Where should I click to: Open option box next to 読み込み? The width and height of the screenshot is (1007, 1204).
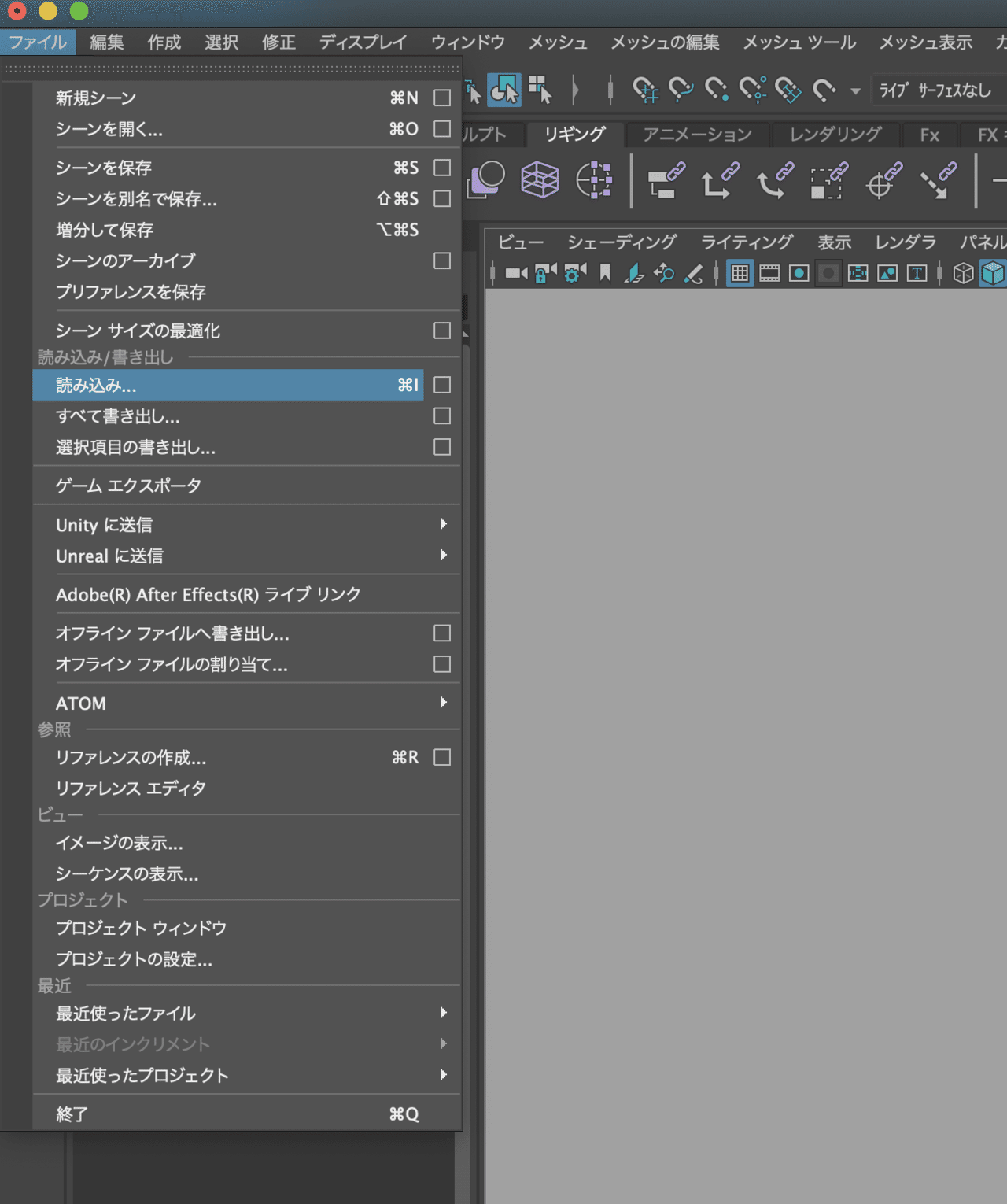coord(441,385)
